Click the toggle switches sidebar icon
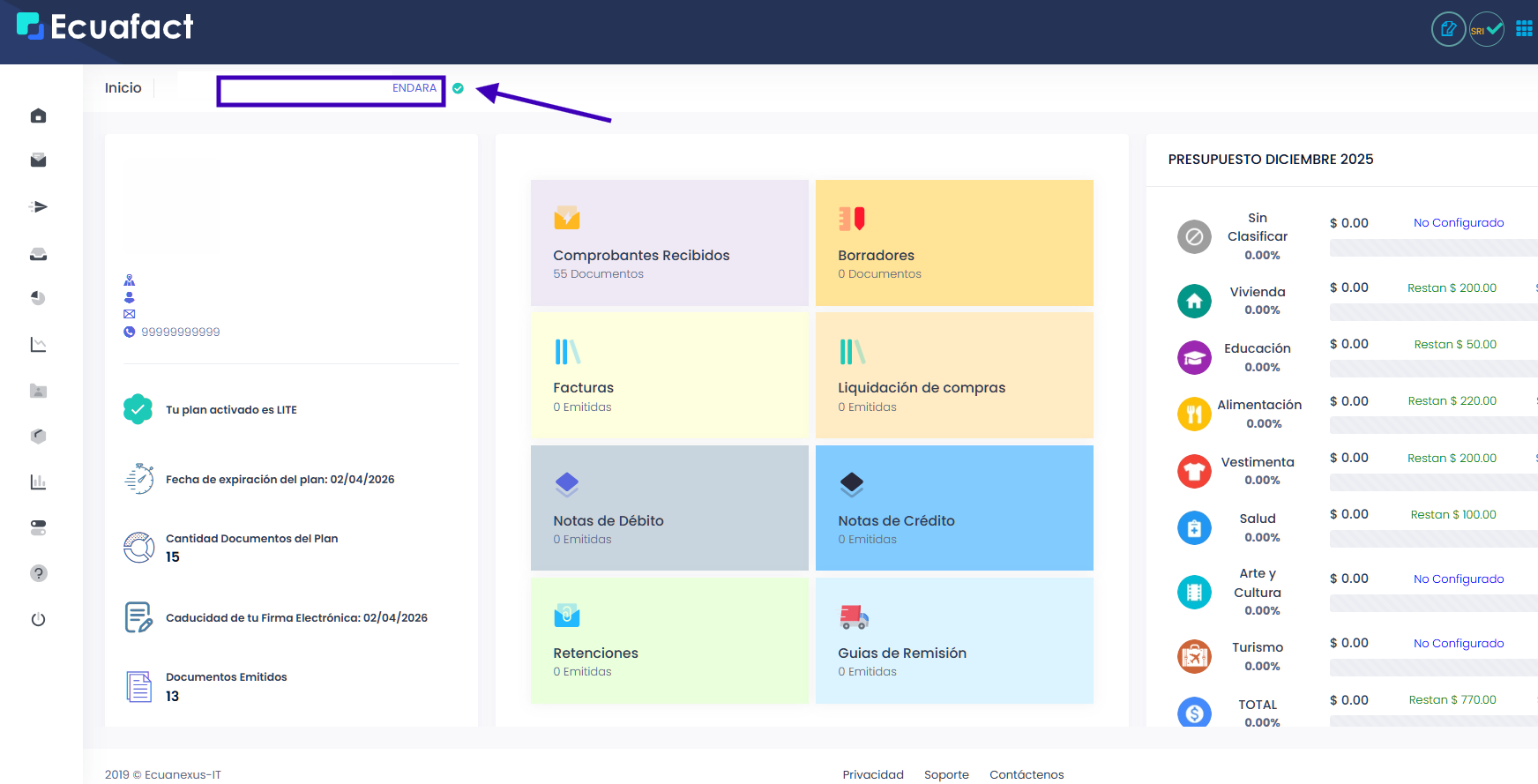Image resolution: width=1538 pixels, height=784 pixels. pos(38,527)
